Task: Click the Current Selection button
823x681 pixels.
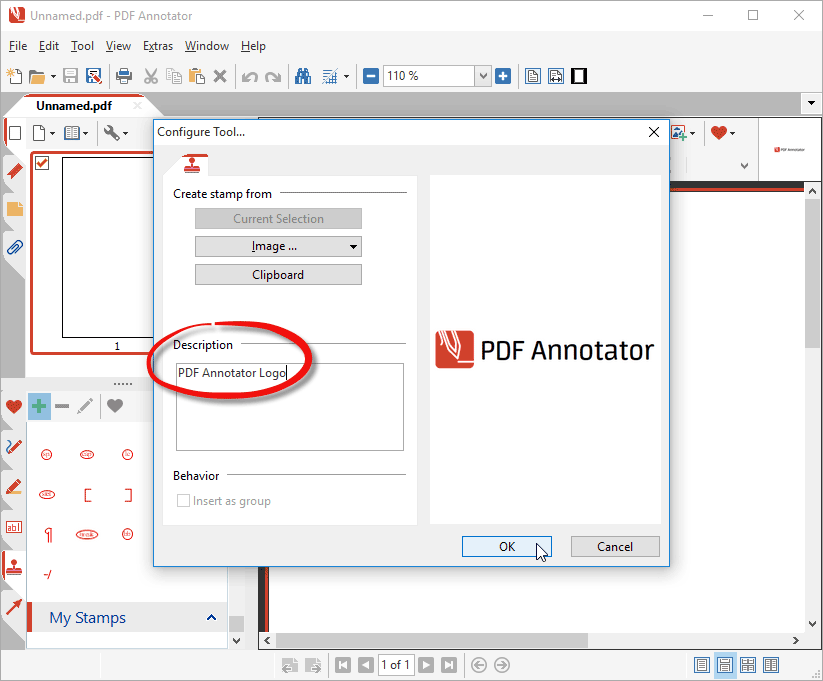Action: click(278, 218)
